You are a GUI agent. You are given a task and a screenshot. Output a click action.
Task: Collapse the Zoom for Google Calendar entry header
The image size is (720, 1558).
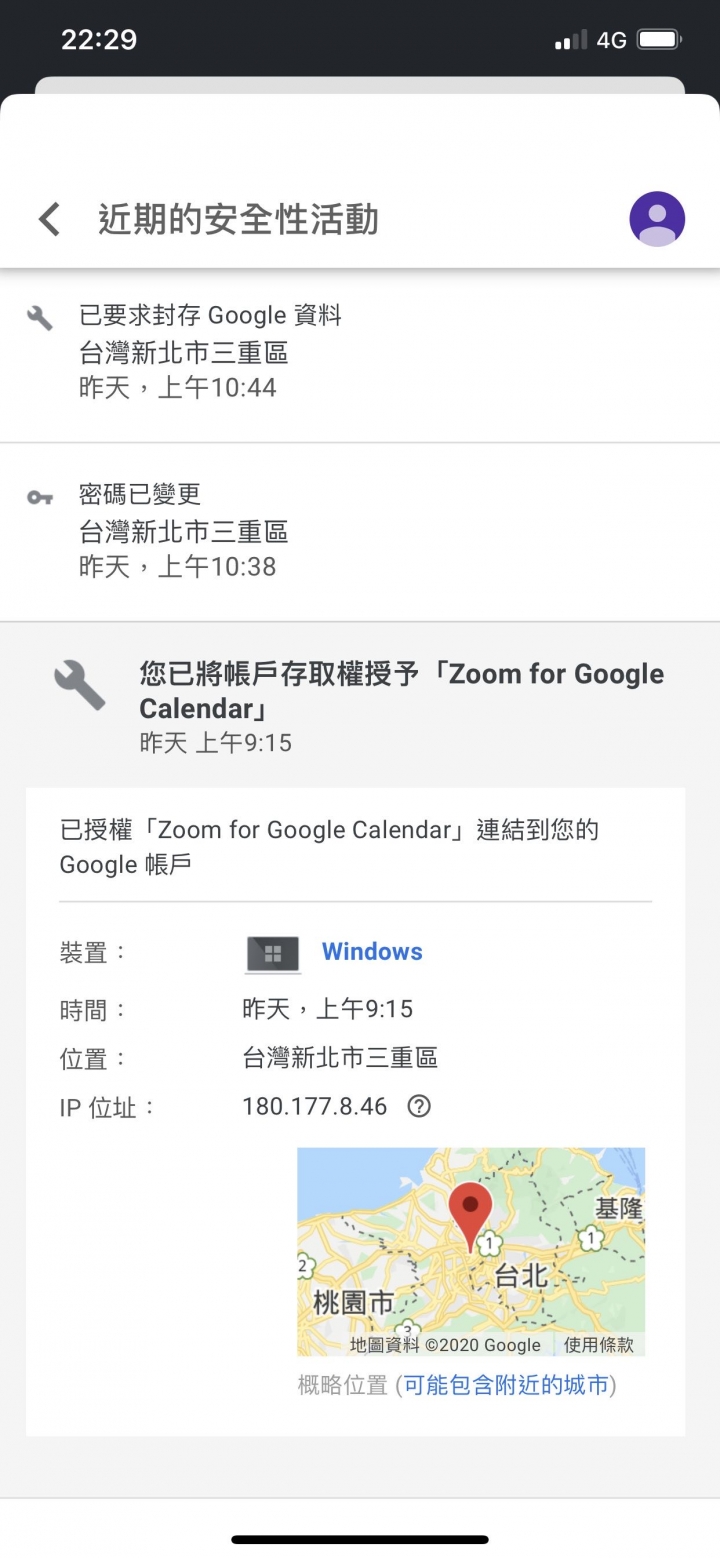coord(360,706)
